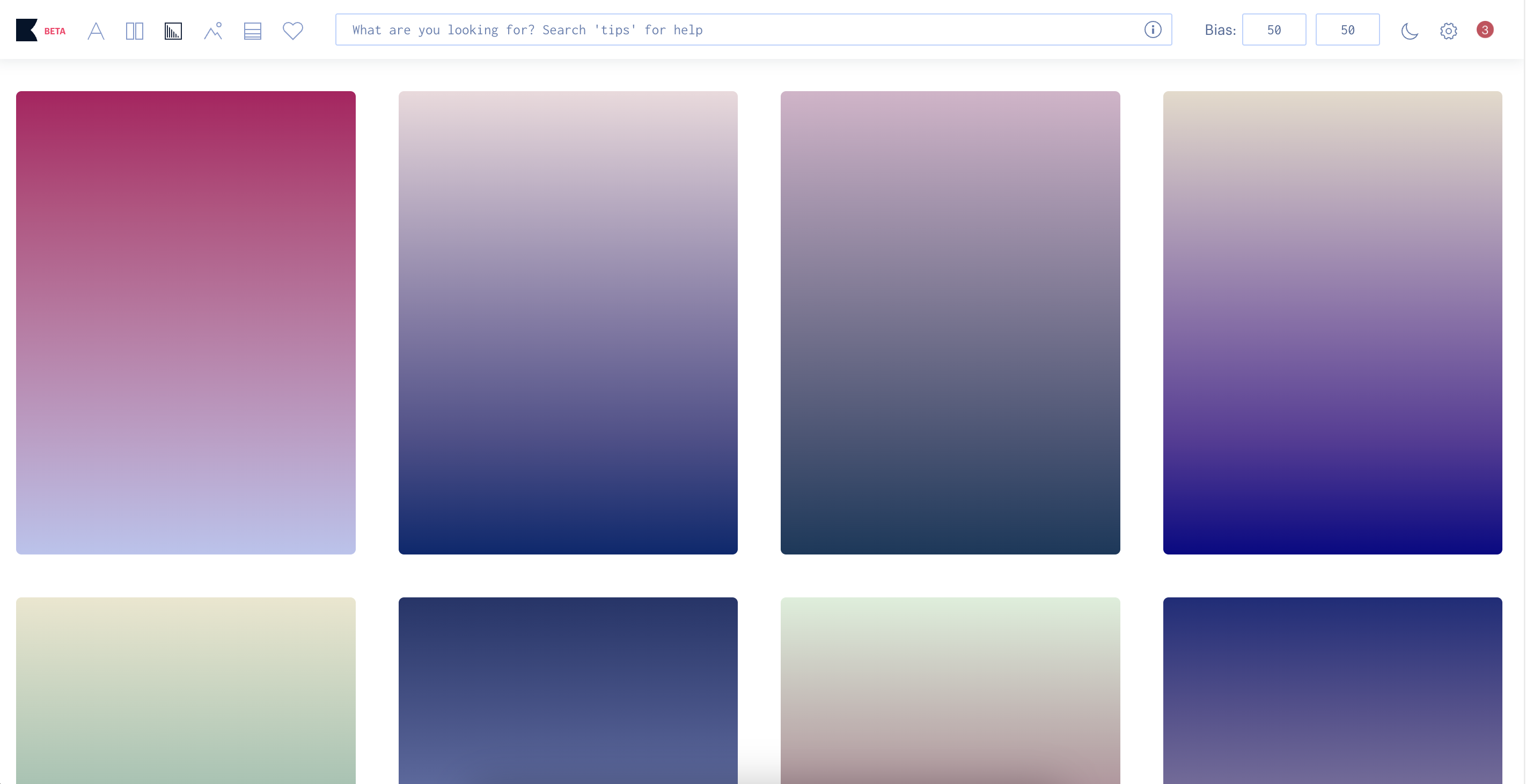This screenshot has width=1526, height=784.
Task: Click the second Bias value field
Action: point(1347,29)
